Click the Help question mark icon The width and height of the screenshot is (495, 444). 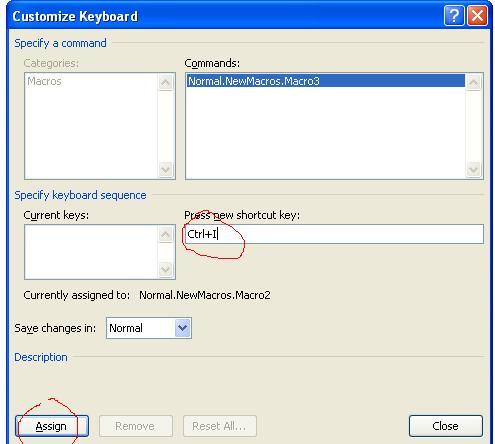click(x=454, y=16)
